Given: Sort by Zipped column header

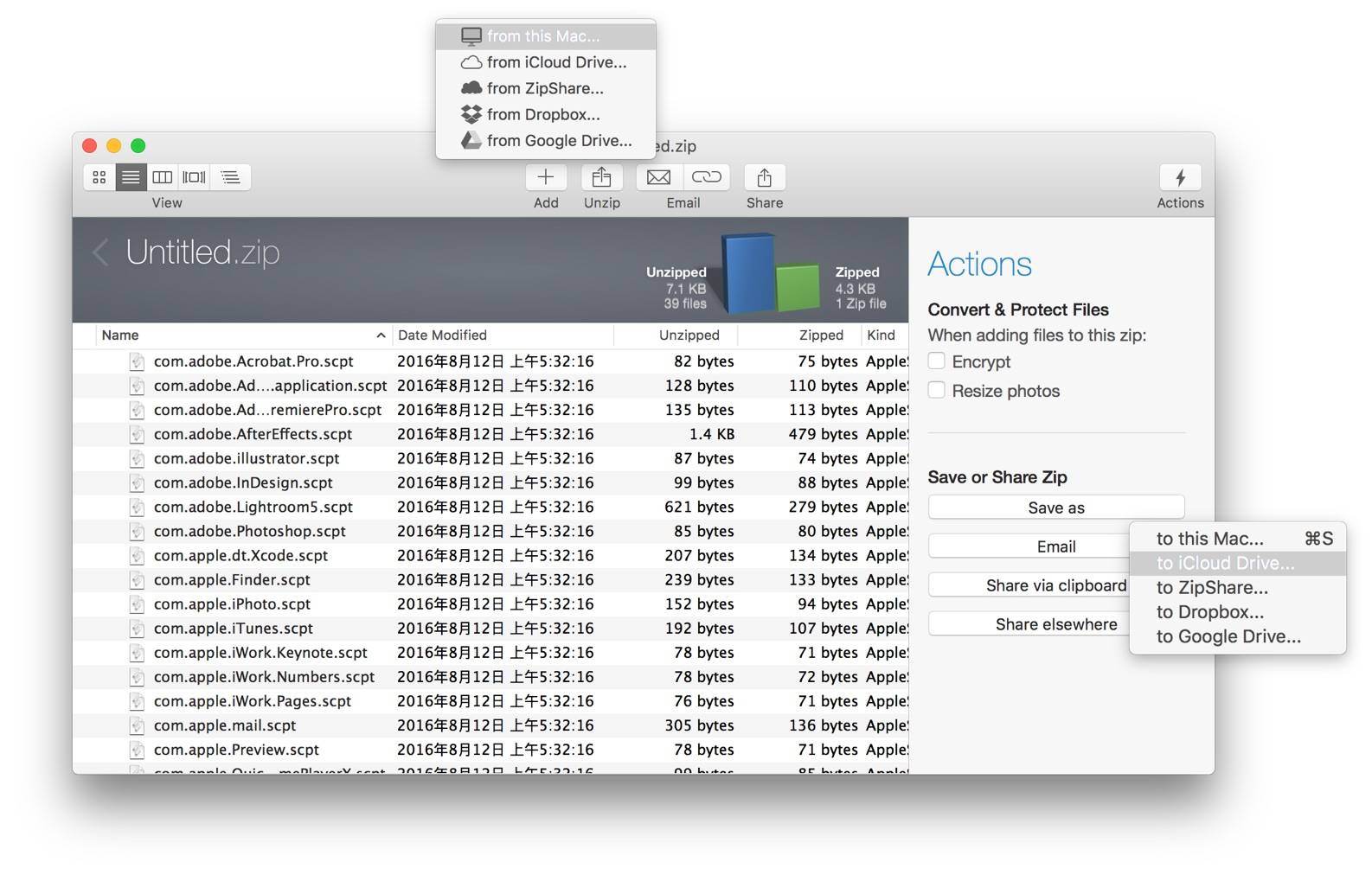Looking at the screenshot, I should tap(799, 335).
